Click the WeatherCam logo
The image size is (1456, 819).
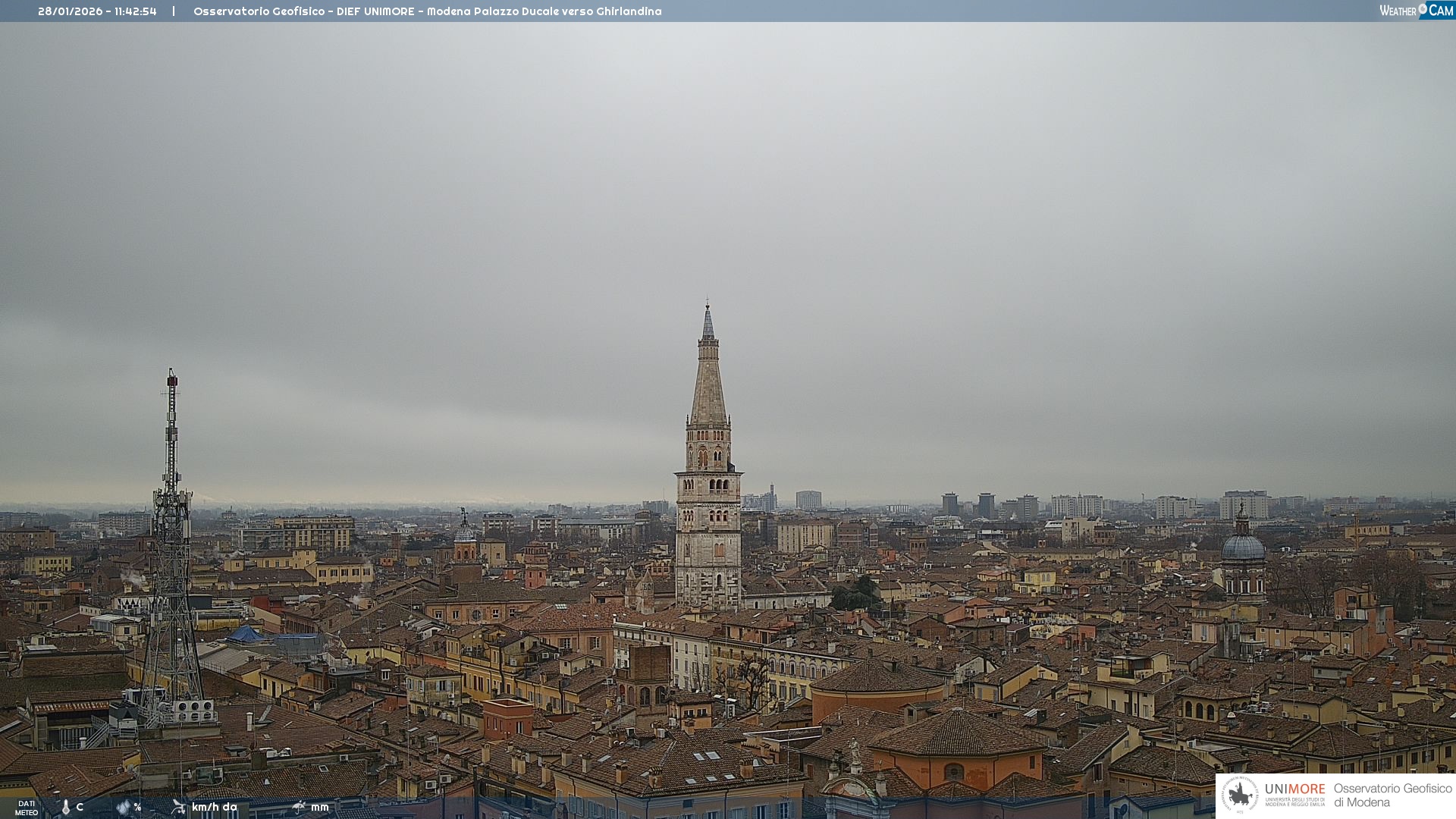pyautogui.click(x=1415, y=11)
